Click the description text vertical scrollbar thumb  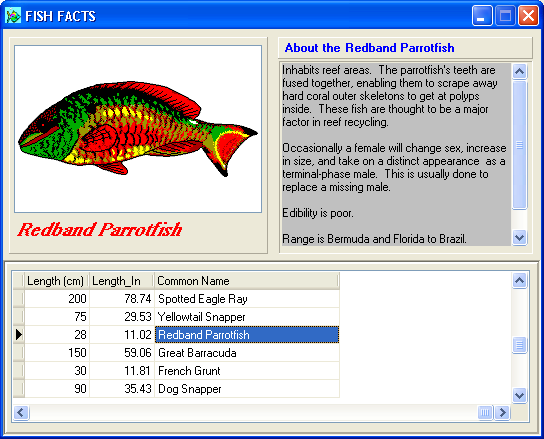click(x=519, y=145)
